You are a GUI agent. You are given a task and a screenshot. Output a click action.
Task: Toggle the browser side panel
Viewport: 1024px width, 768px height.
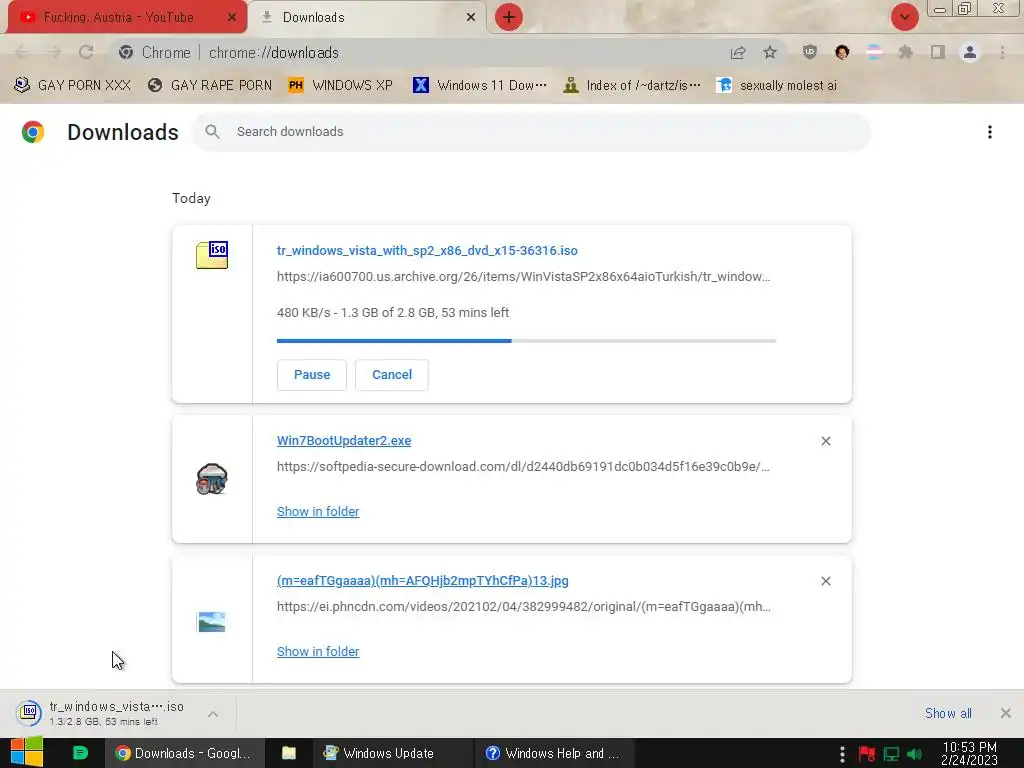tap(938, 52)
